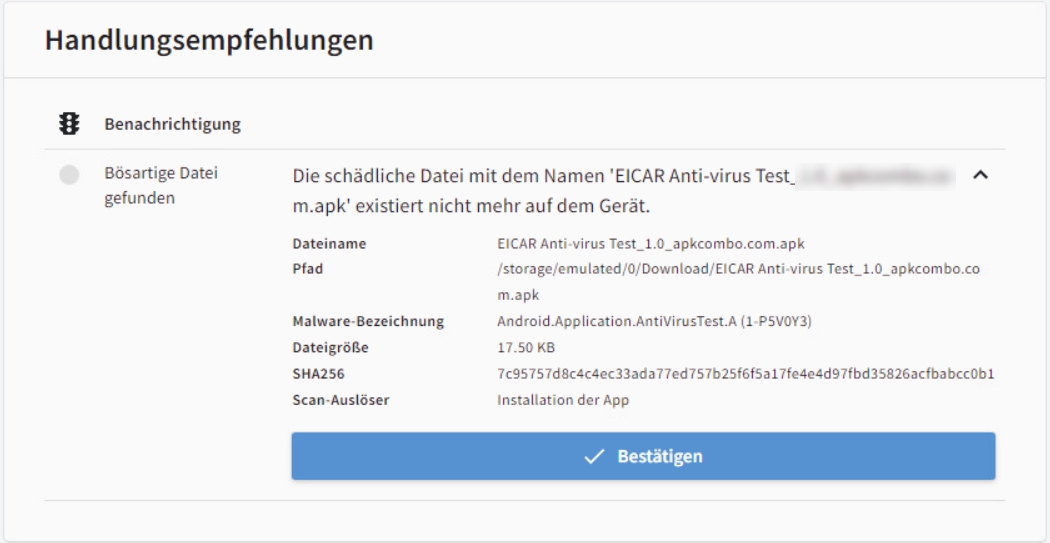Viewport: 1050px width, 543px height.
Task: Click the Installation der App value
Action: (562, 400)
